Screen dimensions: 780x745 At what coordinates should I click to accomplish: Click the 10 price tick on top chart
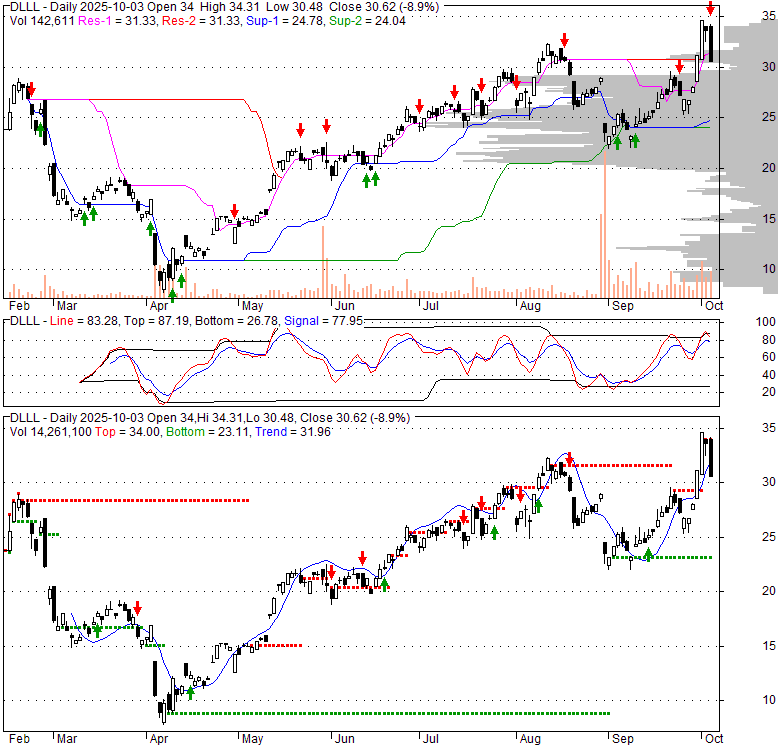pyautogui.click(x=769, y=269)
